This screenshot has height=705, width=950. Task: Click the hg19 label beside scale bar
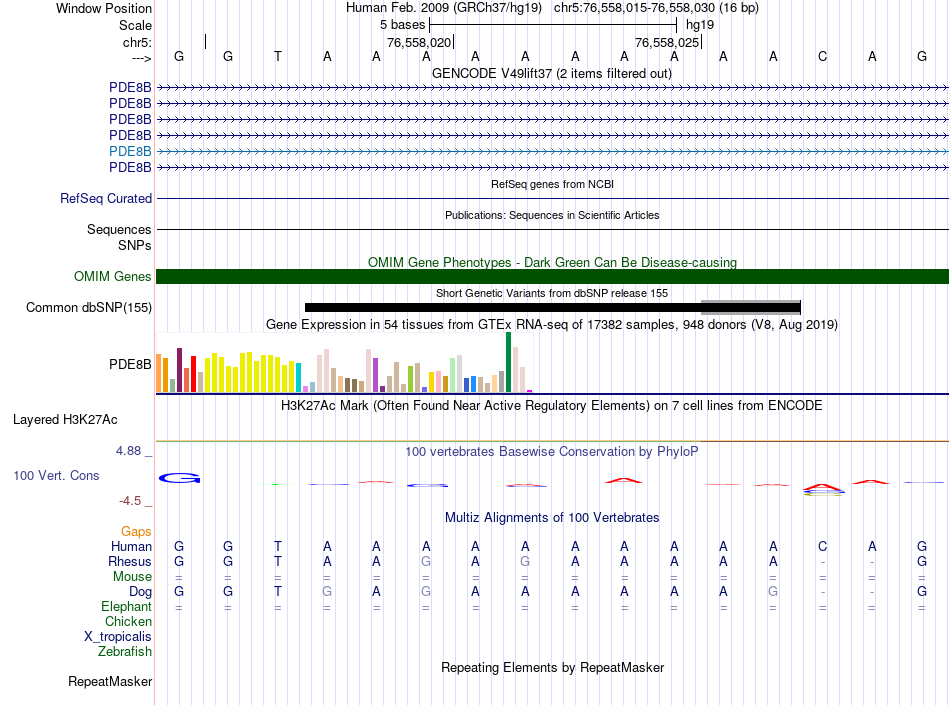[700, 25]
